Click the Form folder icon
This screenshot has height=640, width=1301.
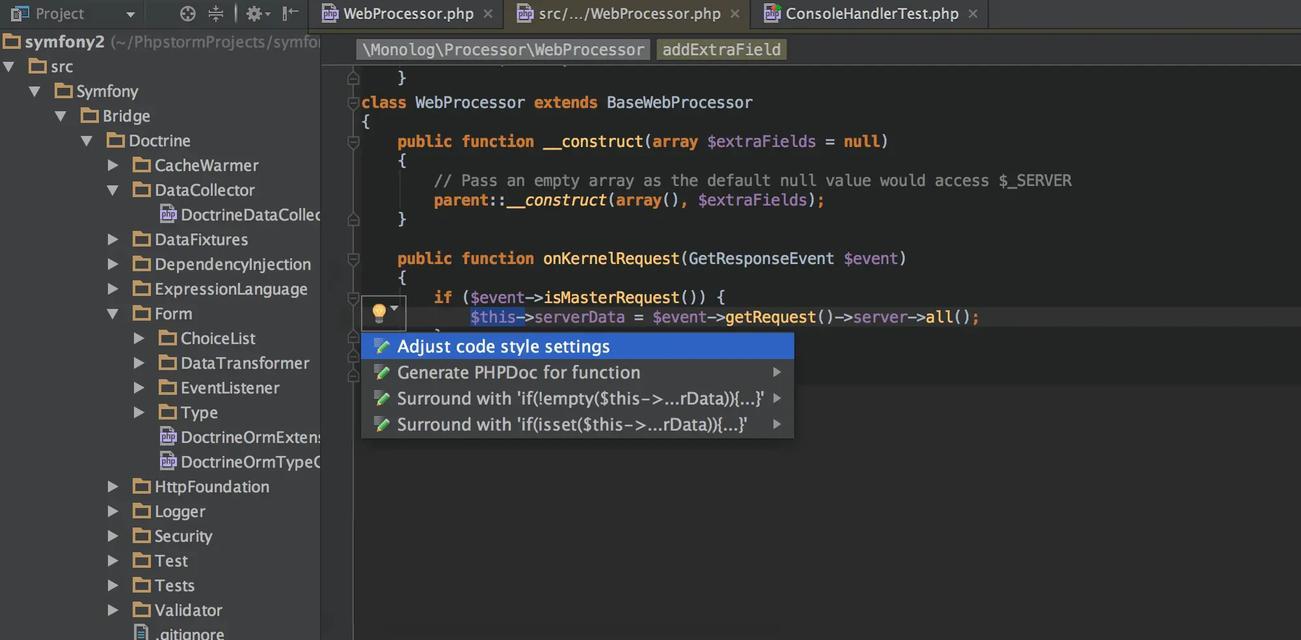[142, 313]
